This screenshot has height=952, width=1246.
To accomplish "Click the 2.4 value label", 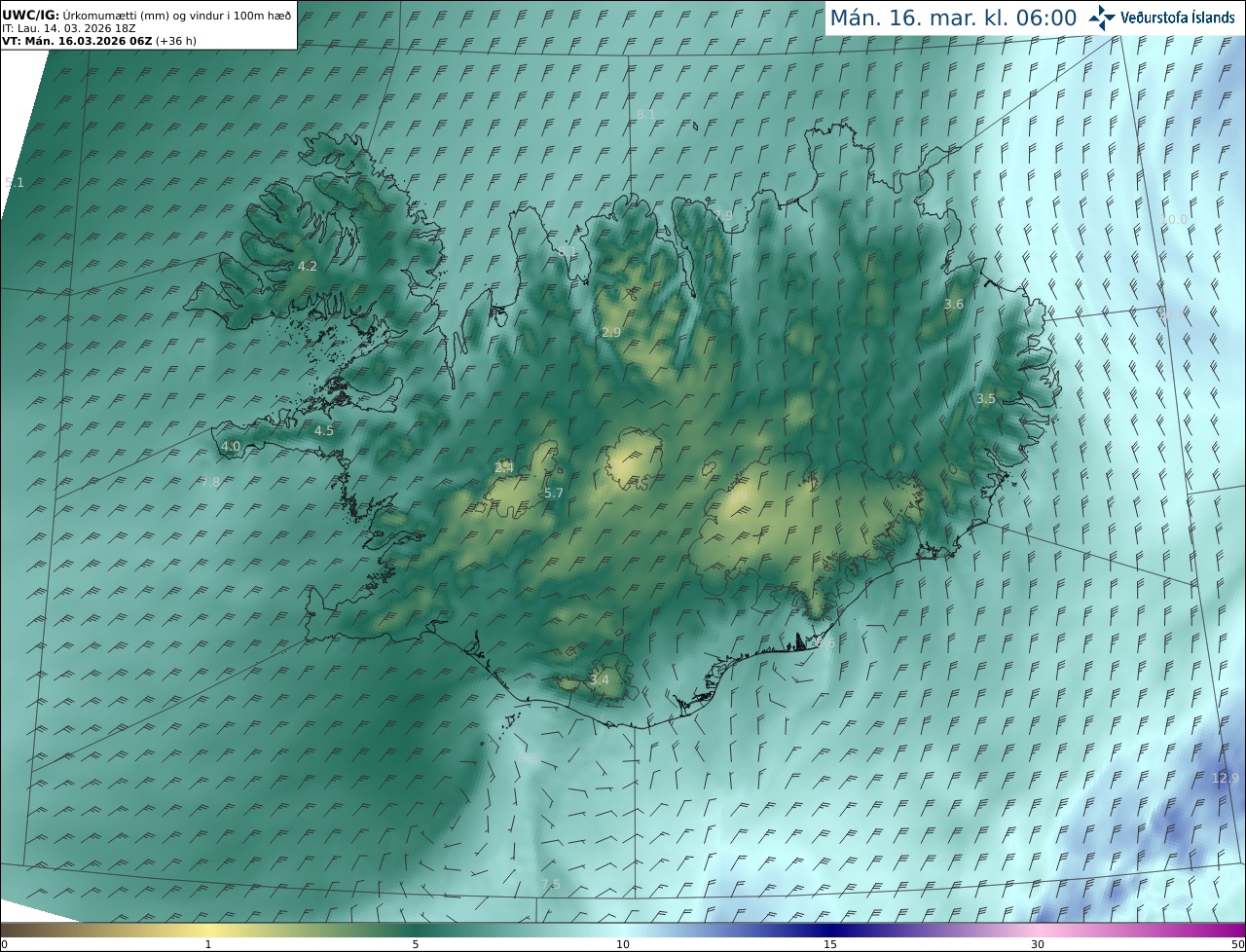I will [504, 467].
